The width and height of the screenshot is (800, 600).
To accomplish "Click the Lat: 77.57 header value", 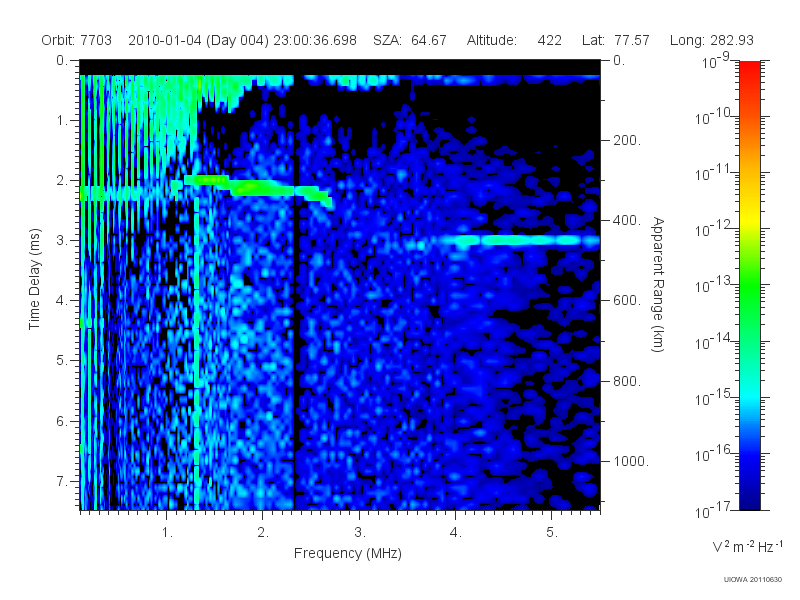I will point(615,40).
